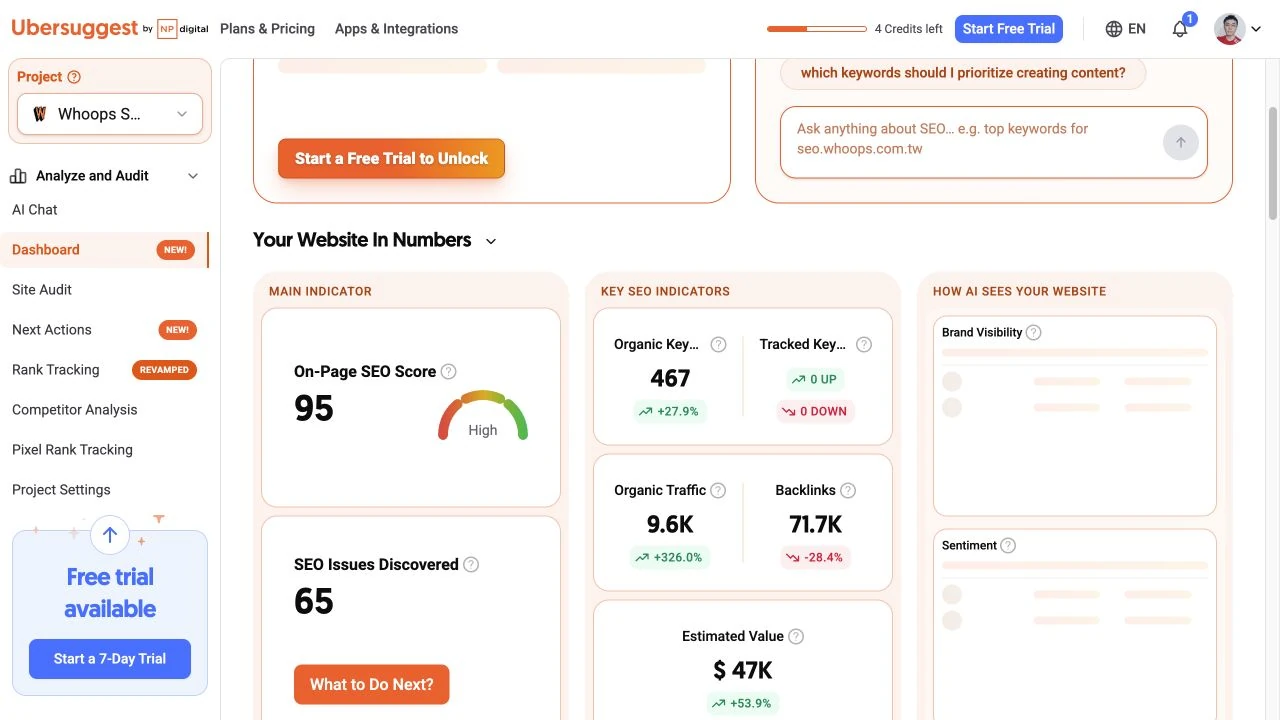1280x720 pixels.
Task: Click the Project help question icon
Action: (73, 77)
